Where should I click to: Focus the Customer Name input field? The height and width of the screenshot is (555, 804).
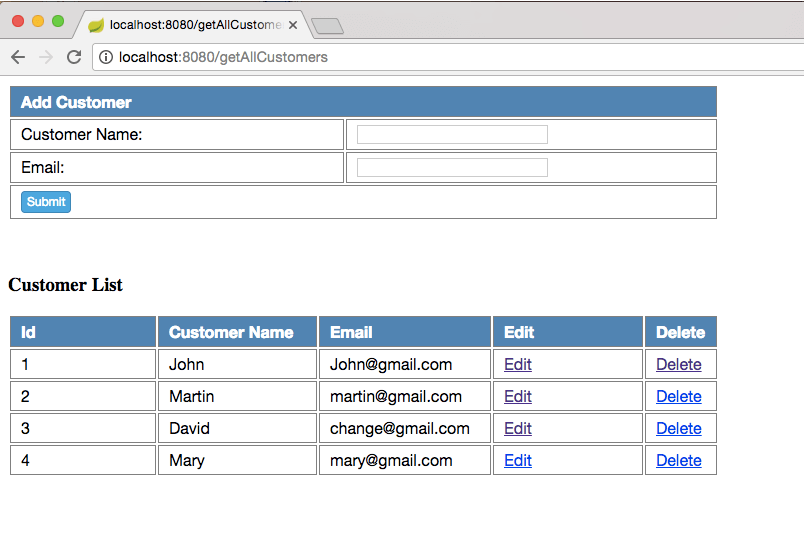(452, 135)
